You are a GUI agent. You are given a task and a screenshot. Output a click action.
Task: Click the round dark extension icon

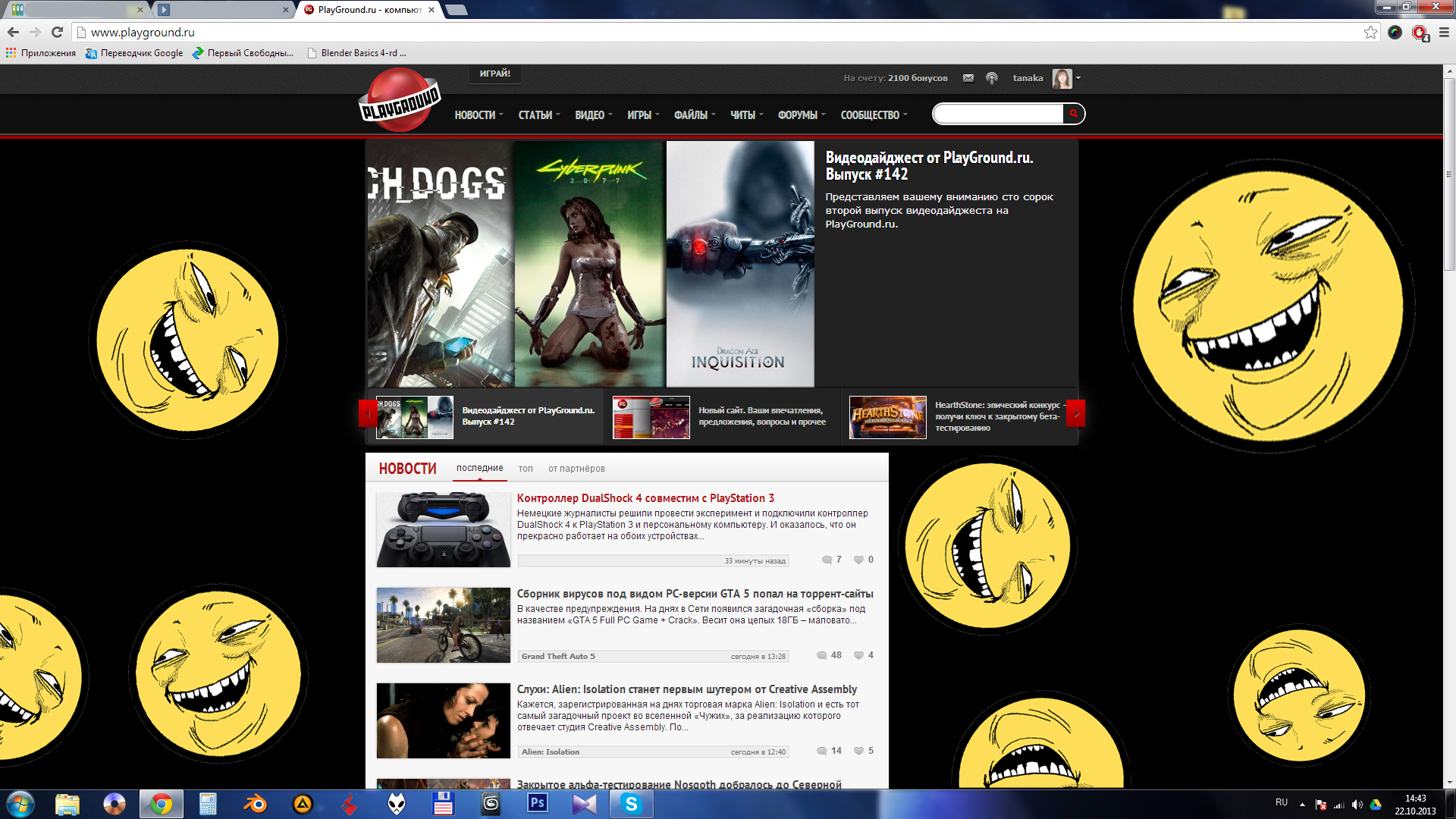1395,32
